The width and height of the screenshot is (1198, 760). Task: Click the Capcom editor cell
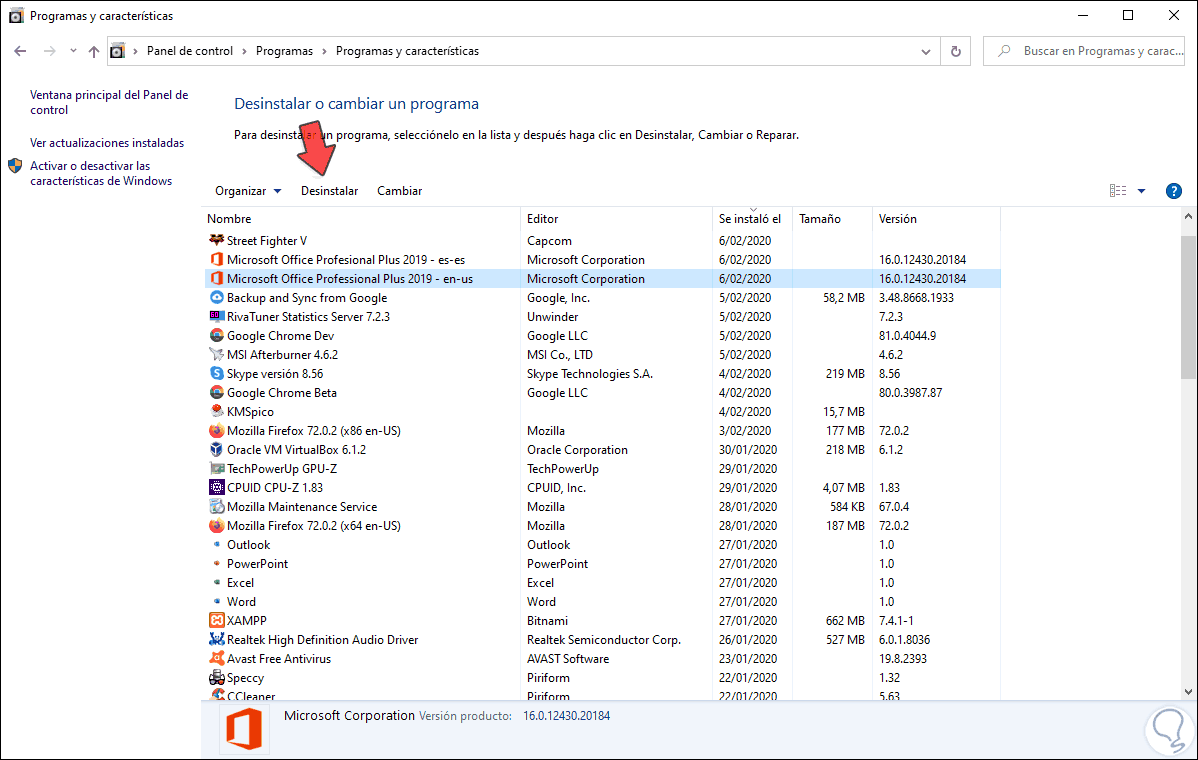point(549,241)
